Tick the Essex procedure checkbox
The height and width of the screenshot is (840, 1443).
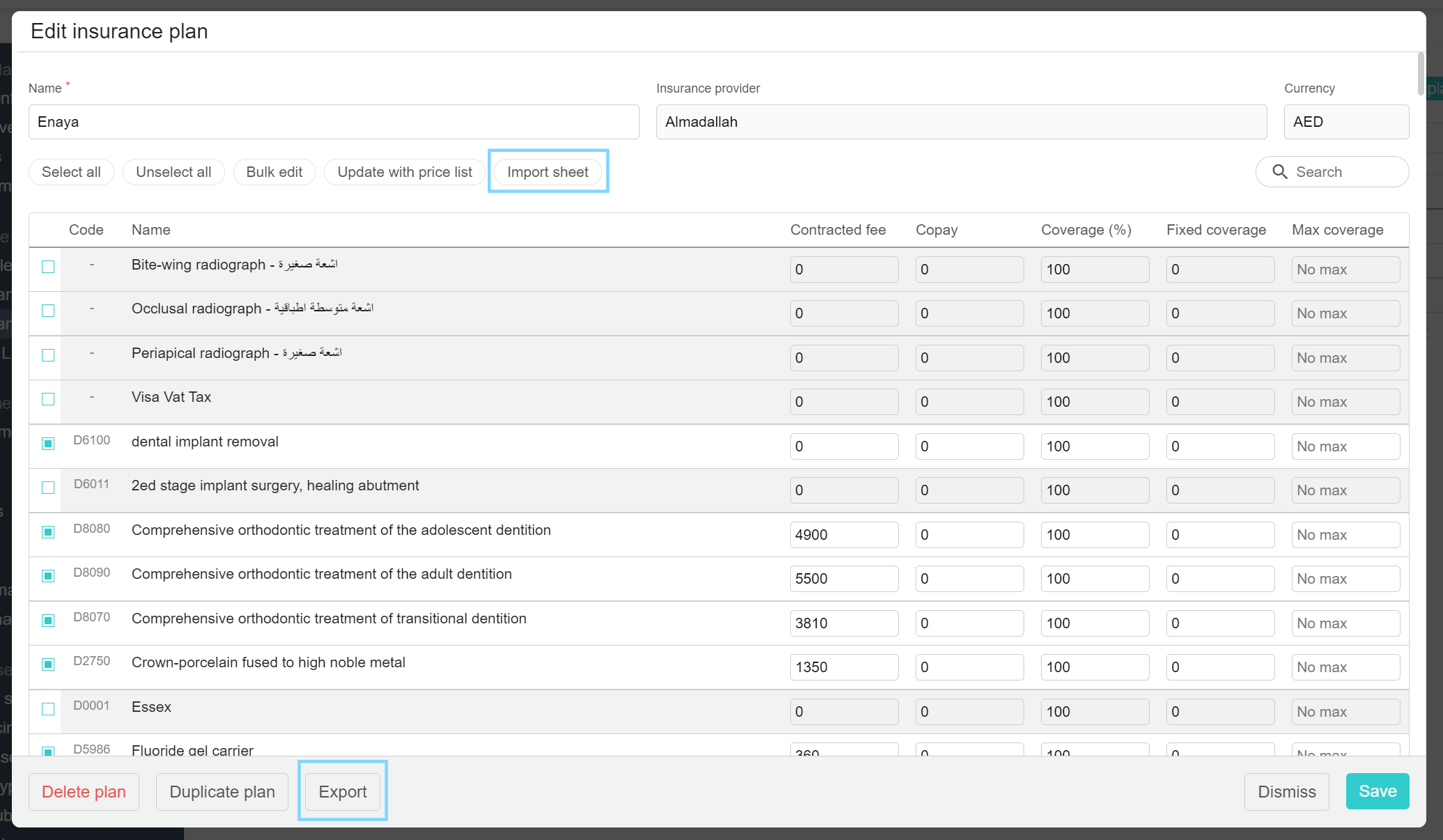tap(48, 709)
